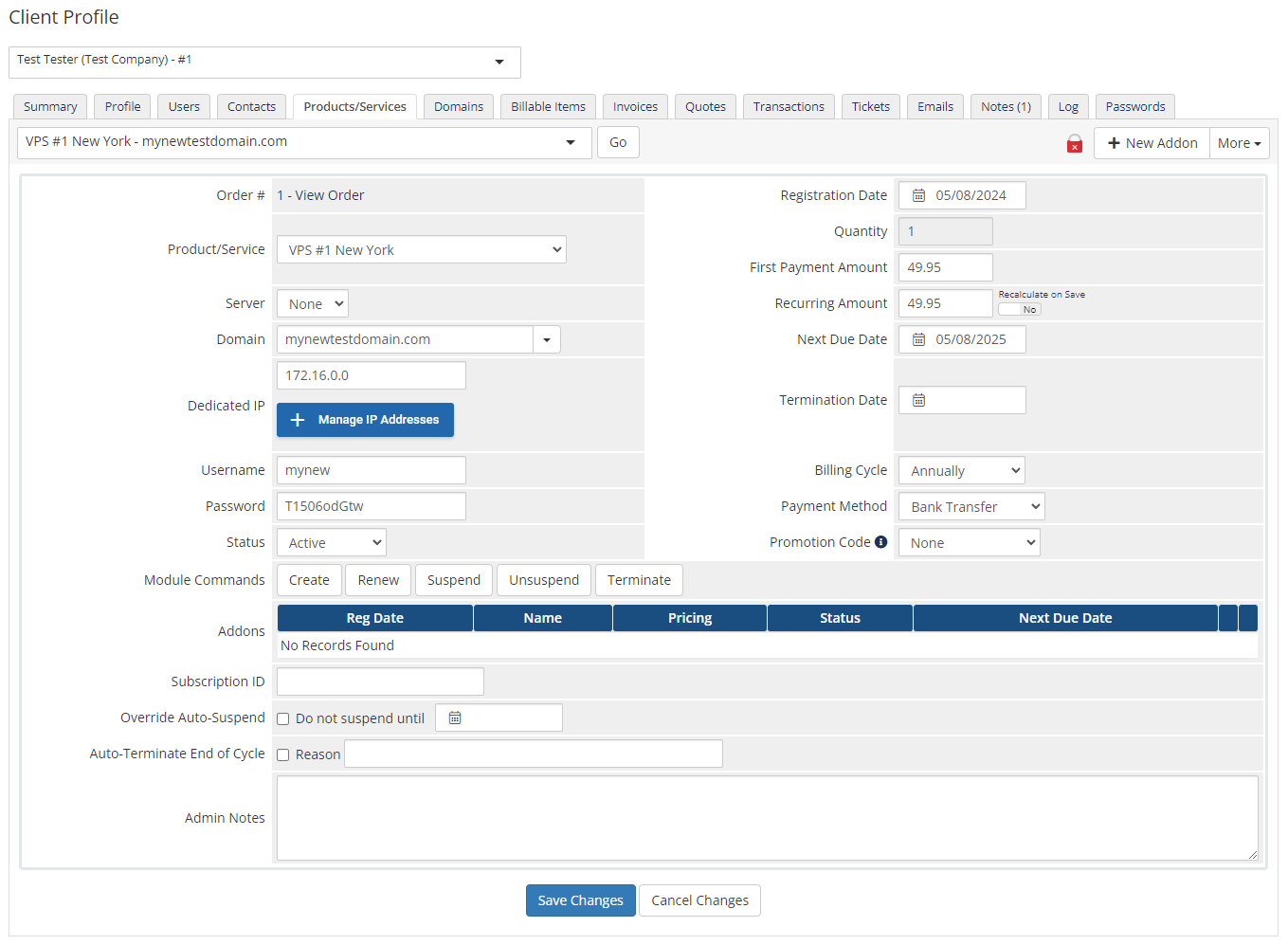
Task: Open the Billing Cycle dropdown
Action: point(961,469)
